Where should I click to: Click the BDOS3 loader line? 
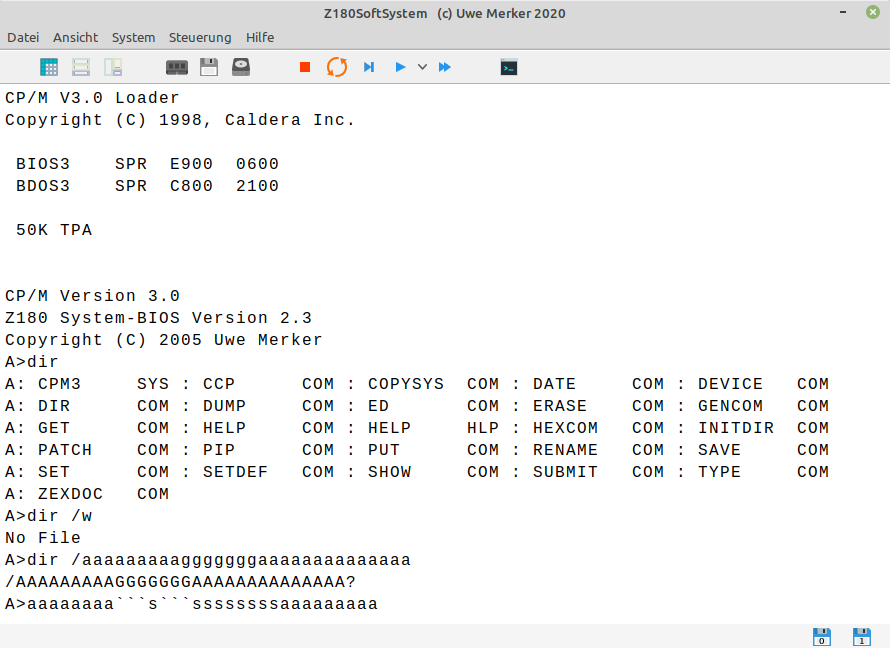(x=147, y=186)
